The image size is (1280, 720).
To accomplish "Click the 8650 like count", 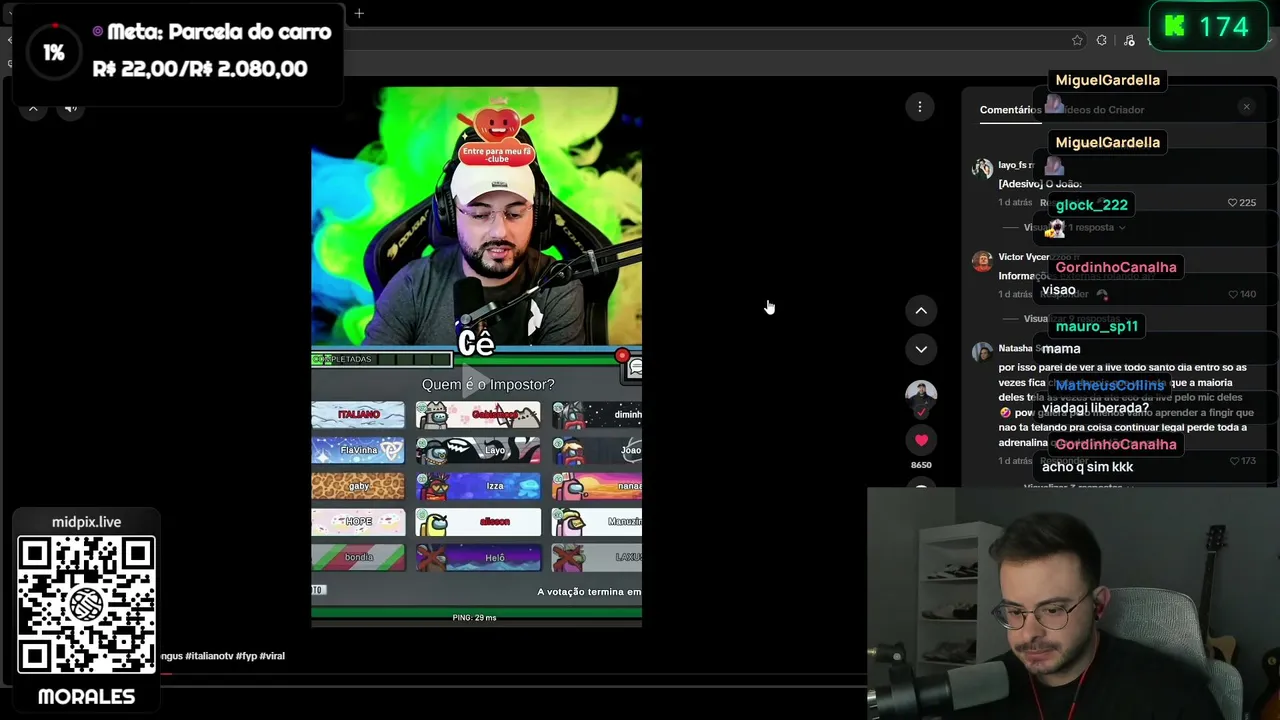I will pyautogui.click(x=921, y=465).
